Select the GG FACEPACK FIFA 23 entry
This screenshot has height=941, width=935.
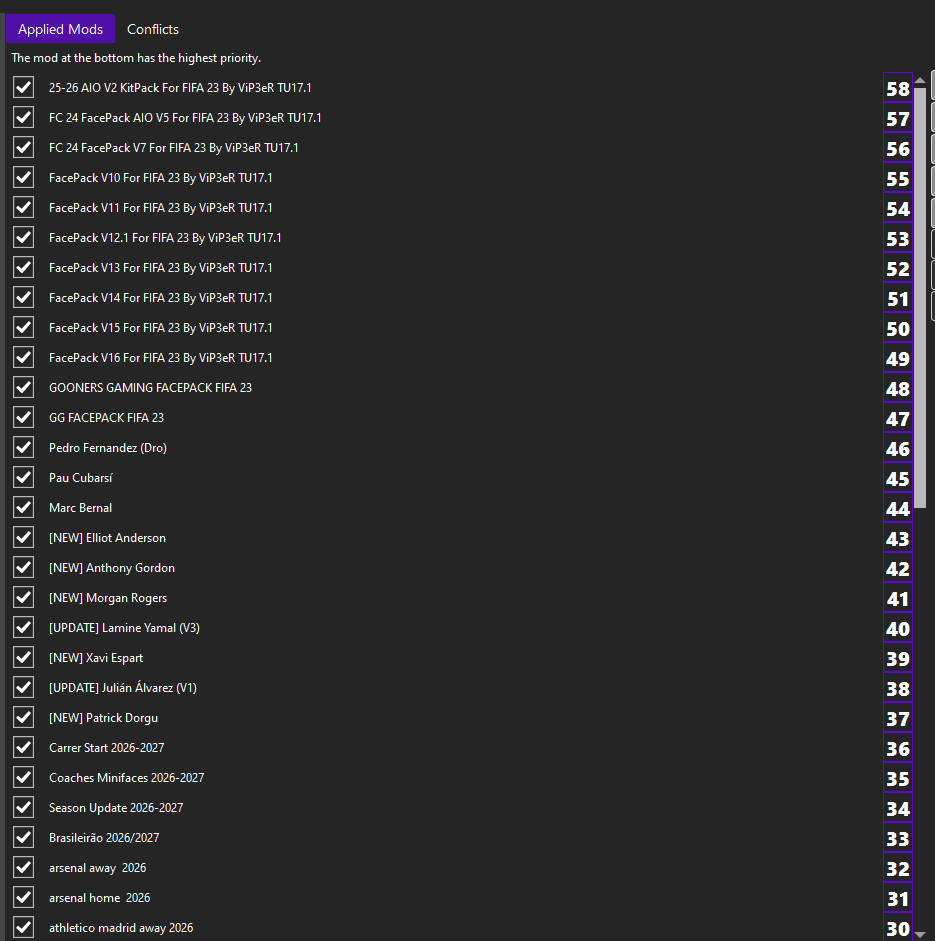tap(106, 418)
